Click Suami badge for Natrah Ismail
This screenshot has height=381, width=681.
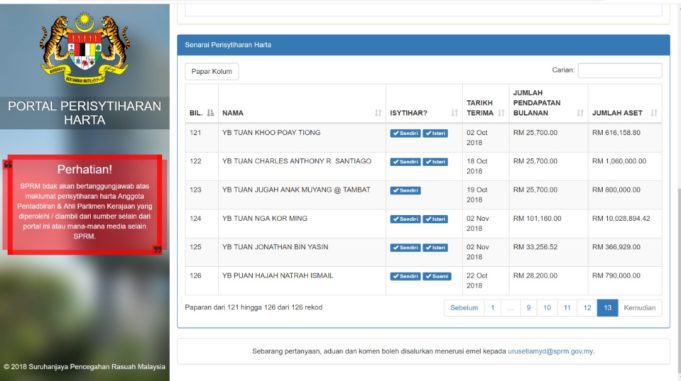click(x=437, y=276)
